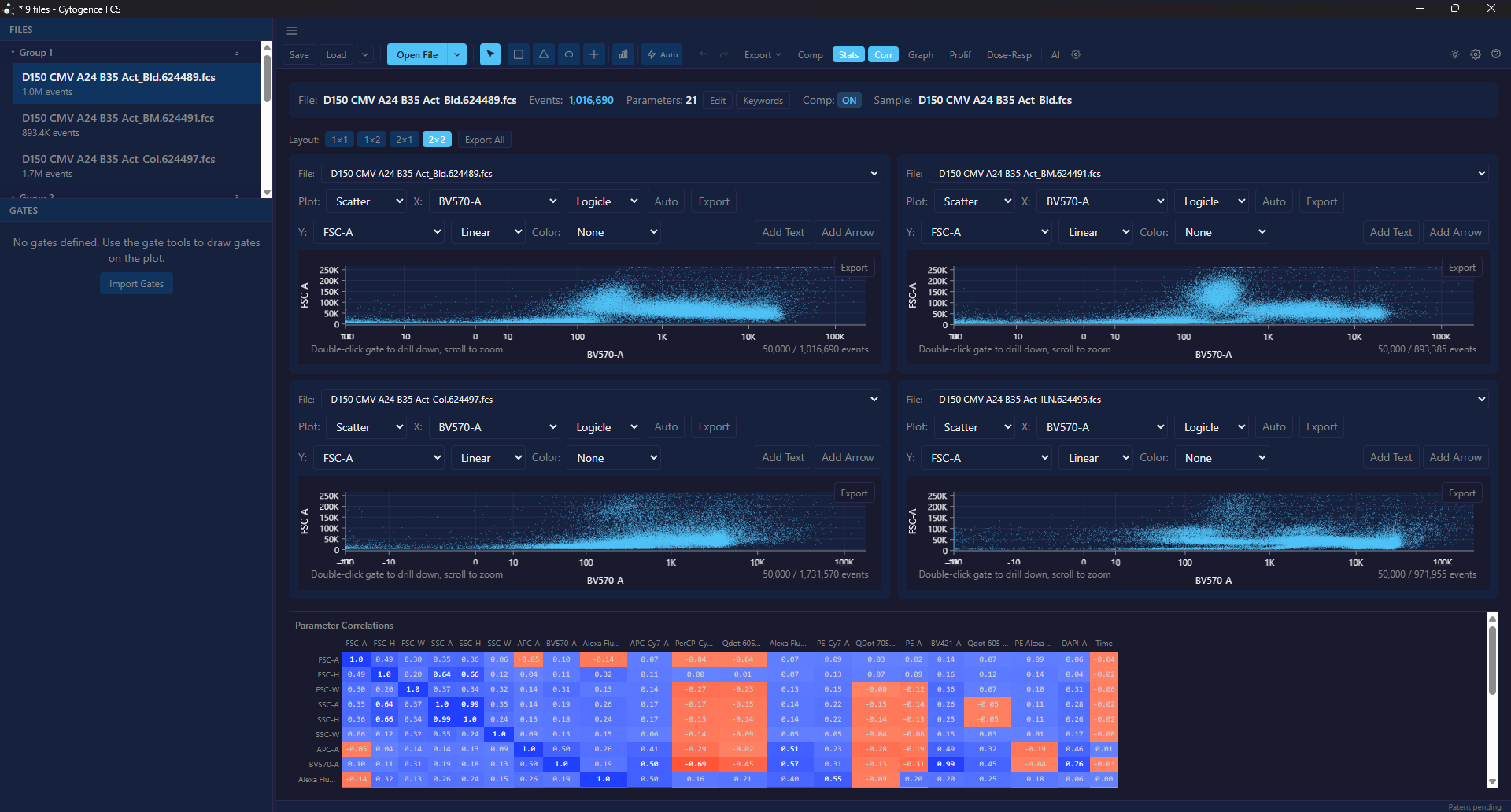The width and height of the screenshot is (1511, 812).
Task: Toggle the Stats panel
Action: coord(848,54)
